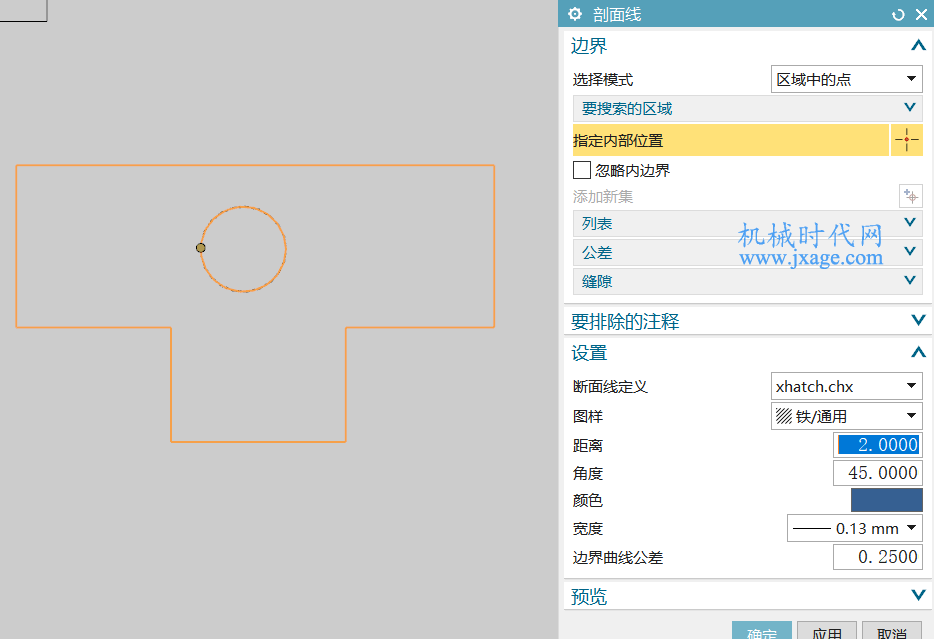This screenshot has width=934, height=639.
Task: Expand the 公差 group
Action: (748, 252)
